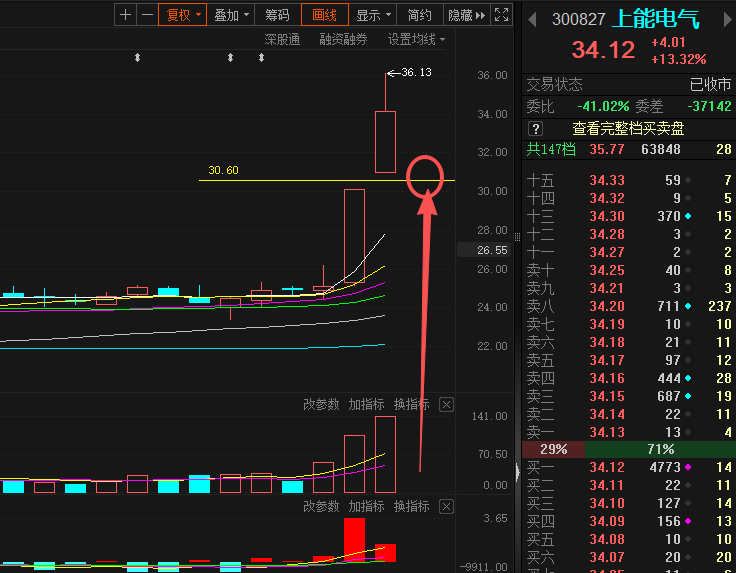Click cyan diamond on 十三 row
This screenshot has height=573, width=736.
coord(688,216)
